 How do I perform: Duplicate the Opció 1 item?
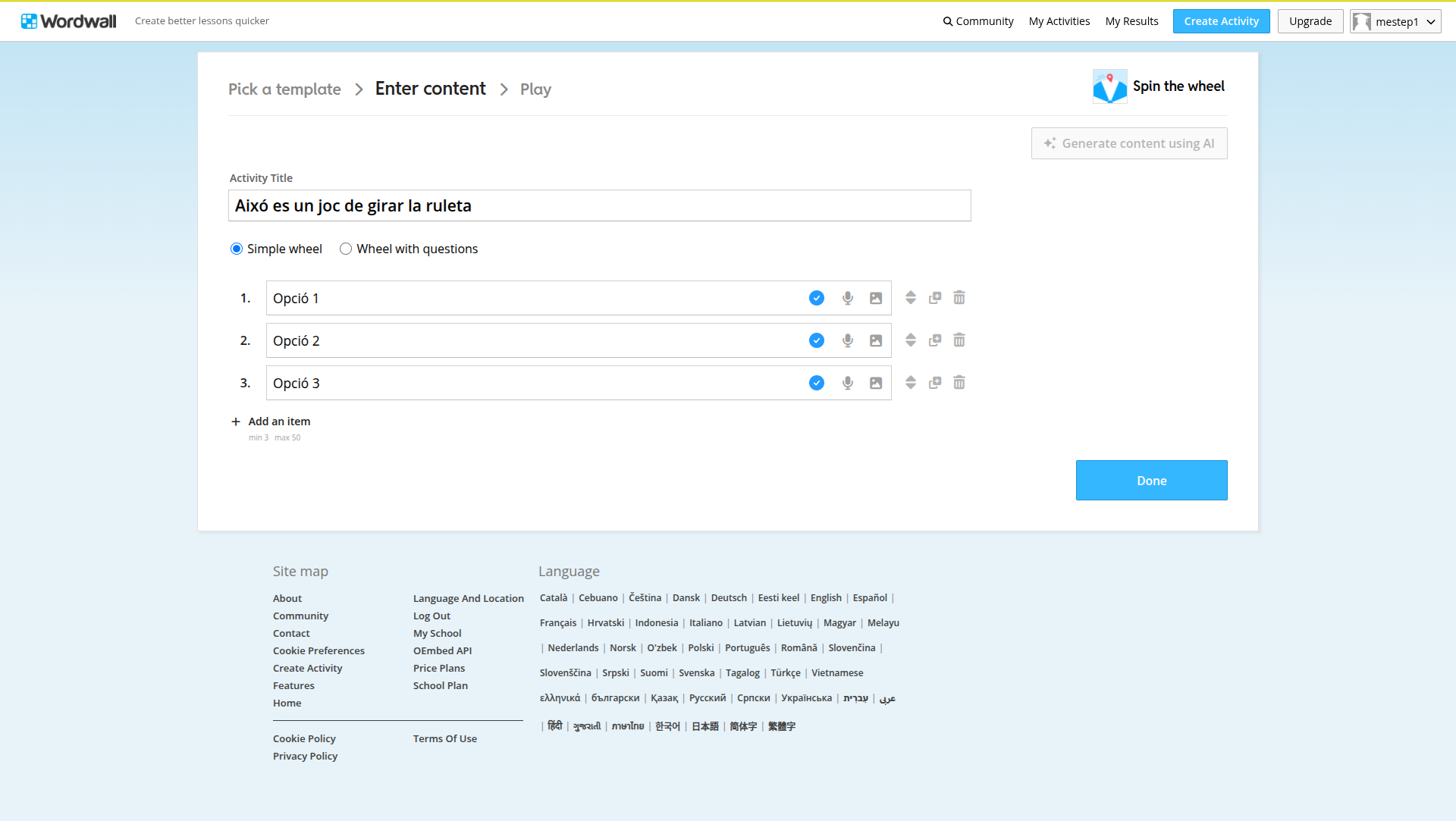[x=935, y=298]
